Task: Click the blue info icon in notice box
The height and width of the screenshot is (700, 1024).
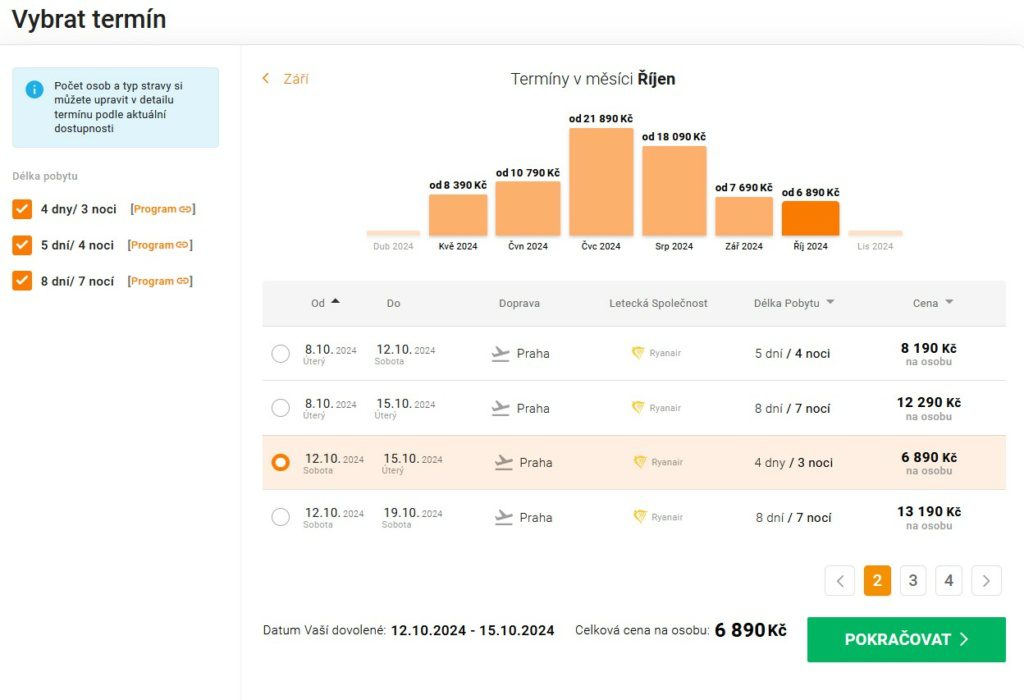Action: [x=34, y=89]
